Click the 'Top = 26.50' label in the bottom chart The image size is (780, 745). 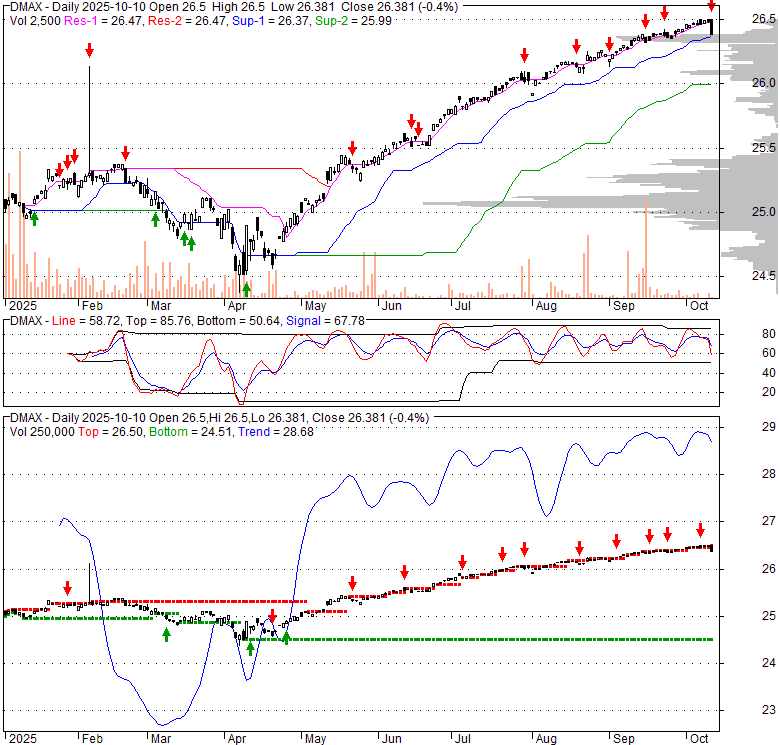[110, 432]
